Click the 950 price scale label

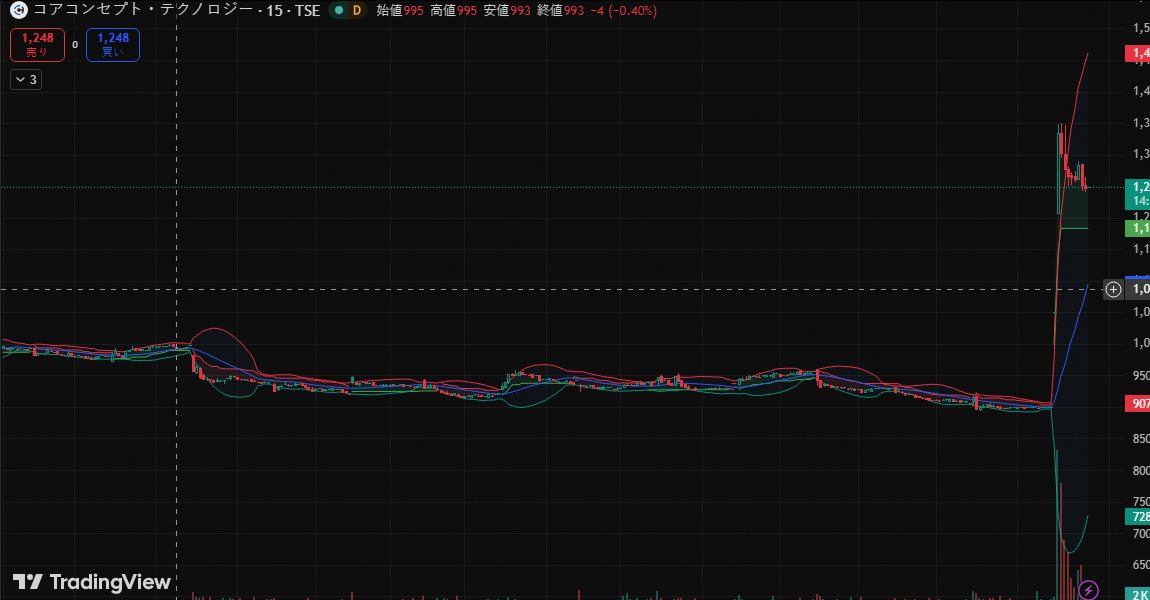[1140, 376]
